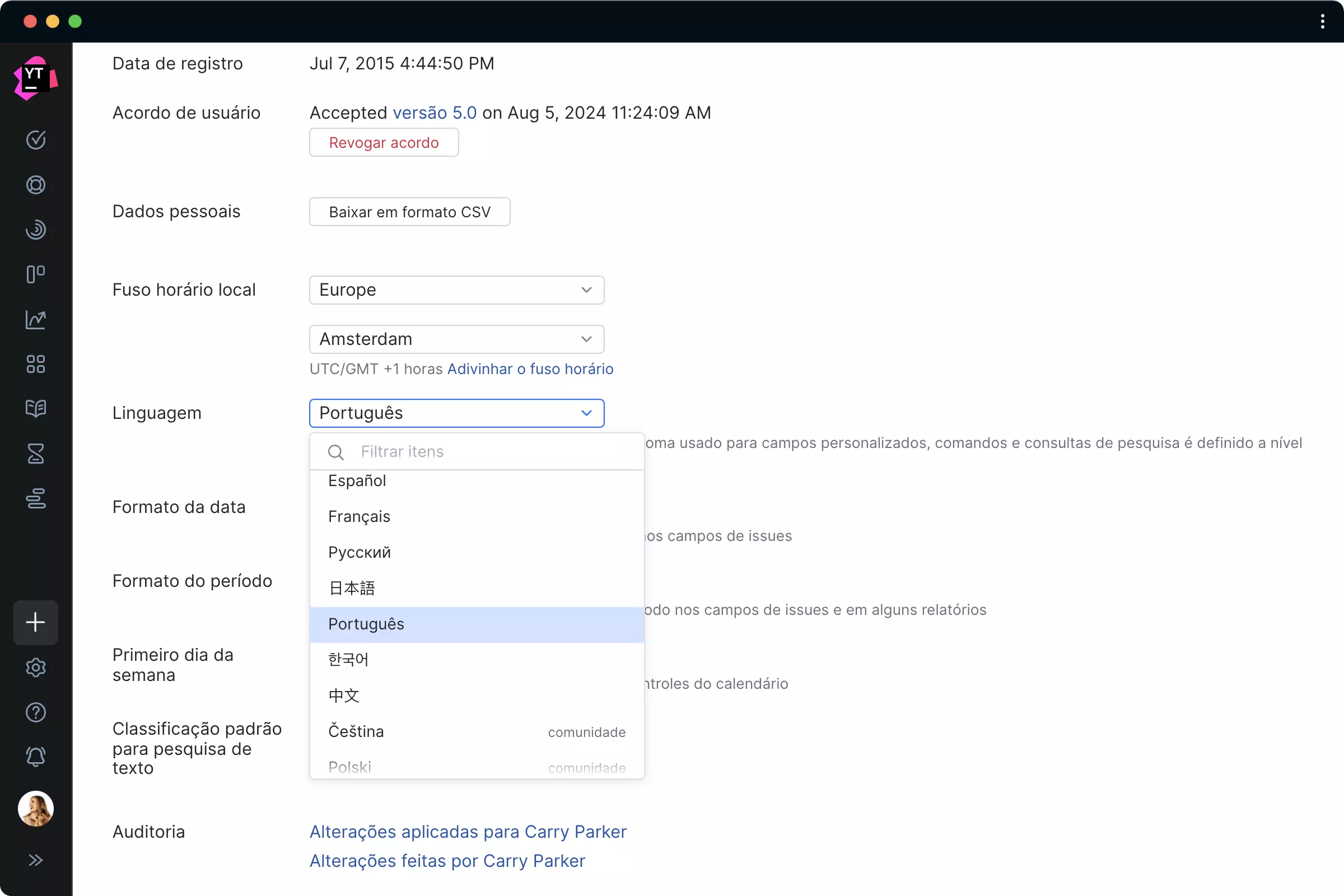Open the Knowledge Base book icon
The height and width of the screenshot is (896, 1344).
pos(35,409)
